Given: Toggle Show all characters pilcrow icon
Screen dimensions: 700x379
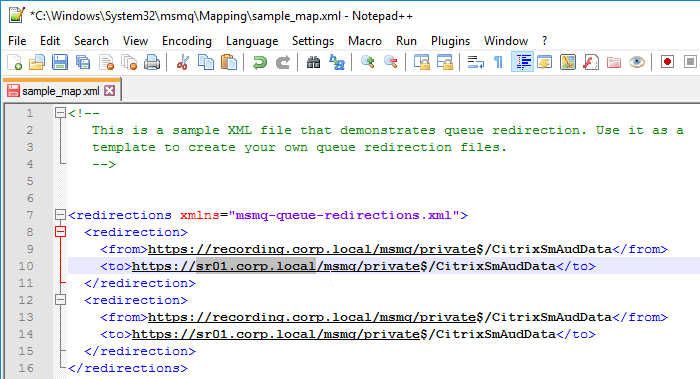Looking at the screenshot, I should coord(499,62).
